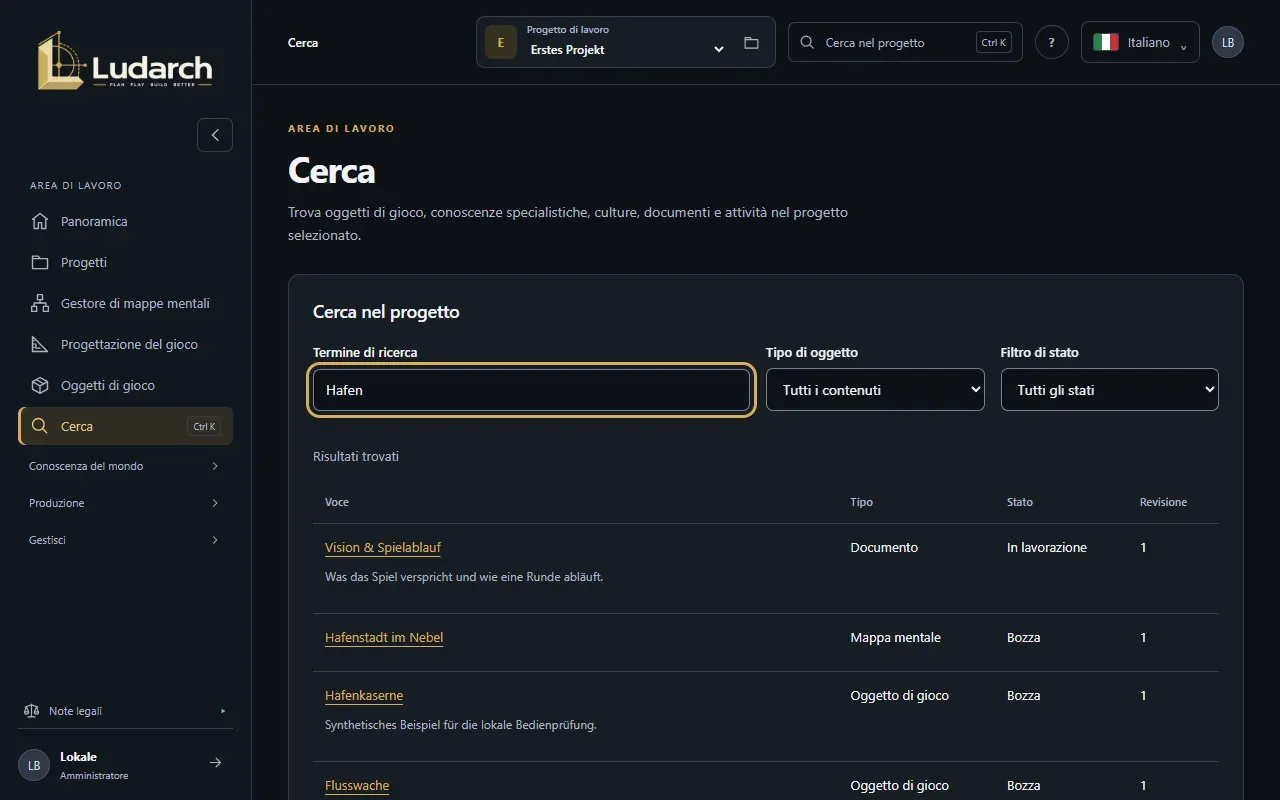Image resolution: width=1280 pixels, height=800 pixels.
Task: Open the Italiano language dropdown
Action: [x=1140, y=42]
